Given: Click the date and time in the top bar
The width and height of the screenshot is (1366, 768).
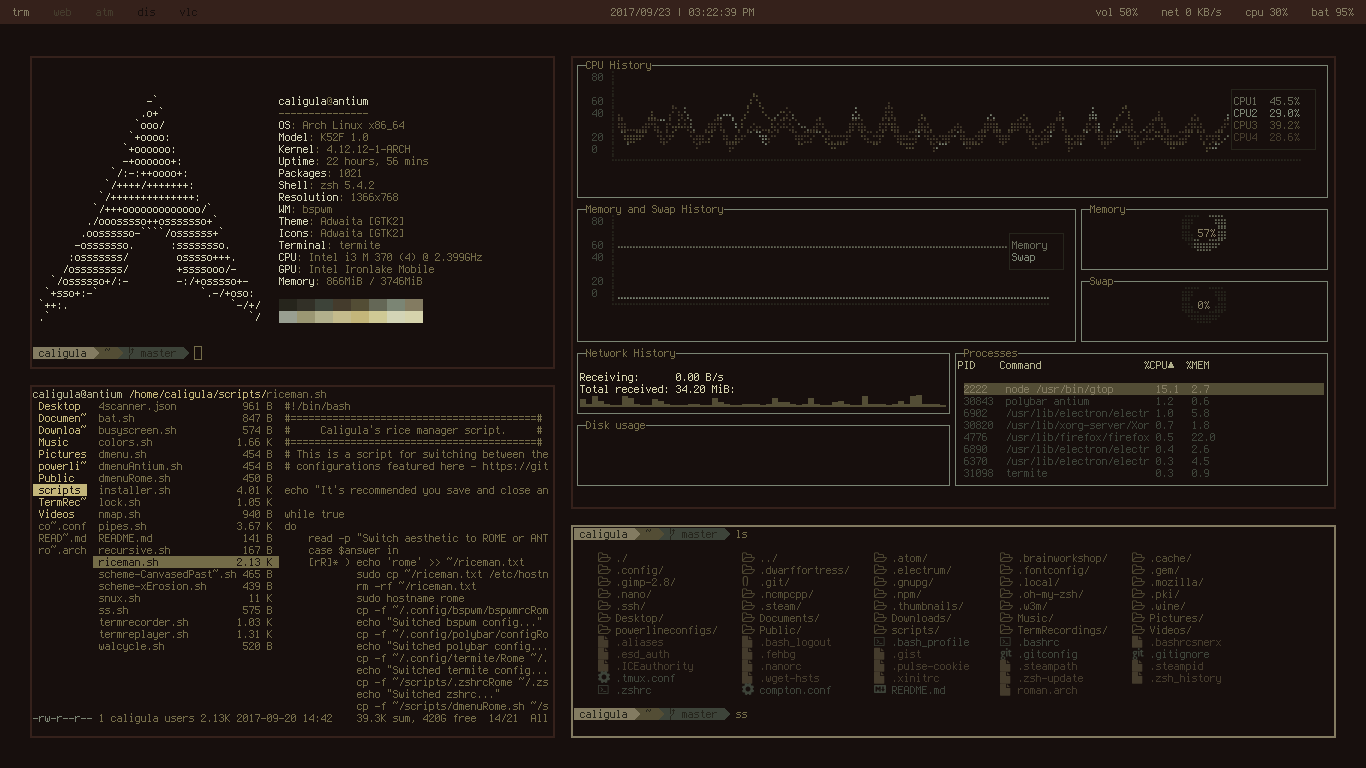Looking at the screenshot, I should [682, 12].
